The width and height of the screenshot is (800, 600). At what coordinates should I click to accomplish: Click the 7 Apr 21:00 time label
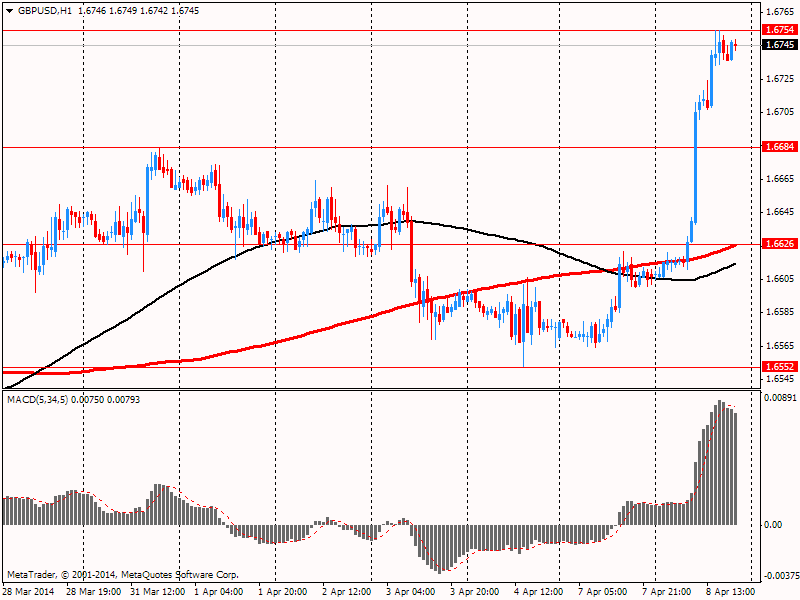[x=667, y=592]
